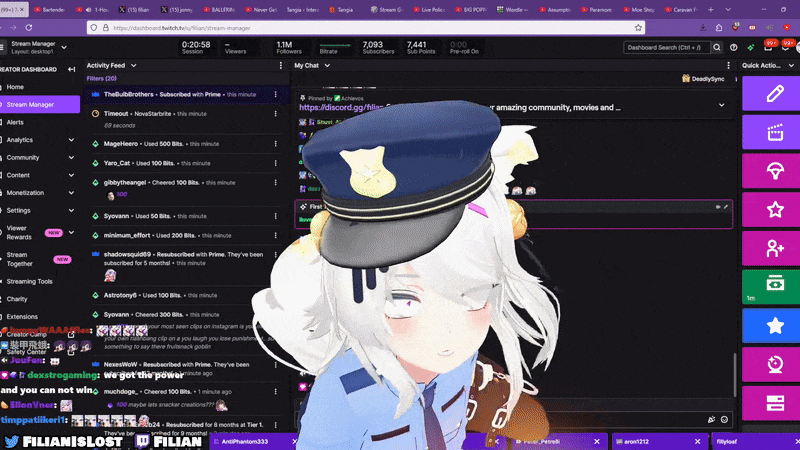Switch to the Stream G browser tab

click(x=387, y=10)
